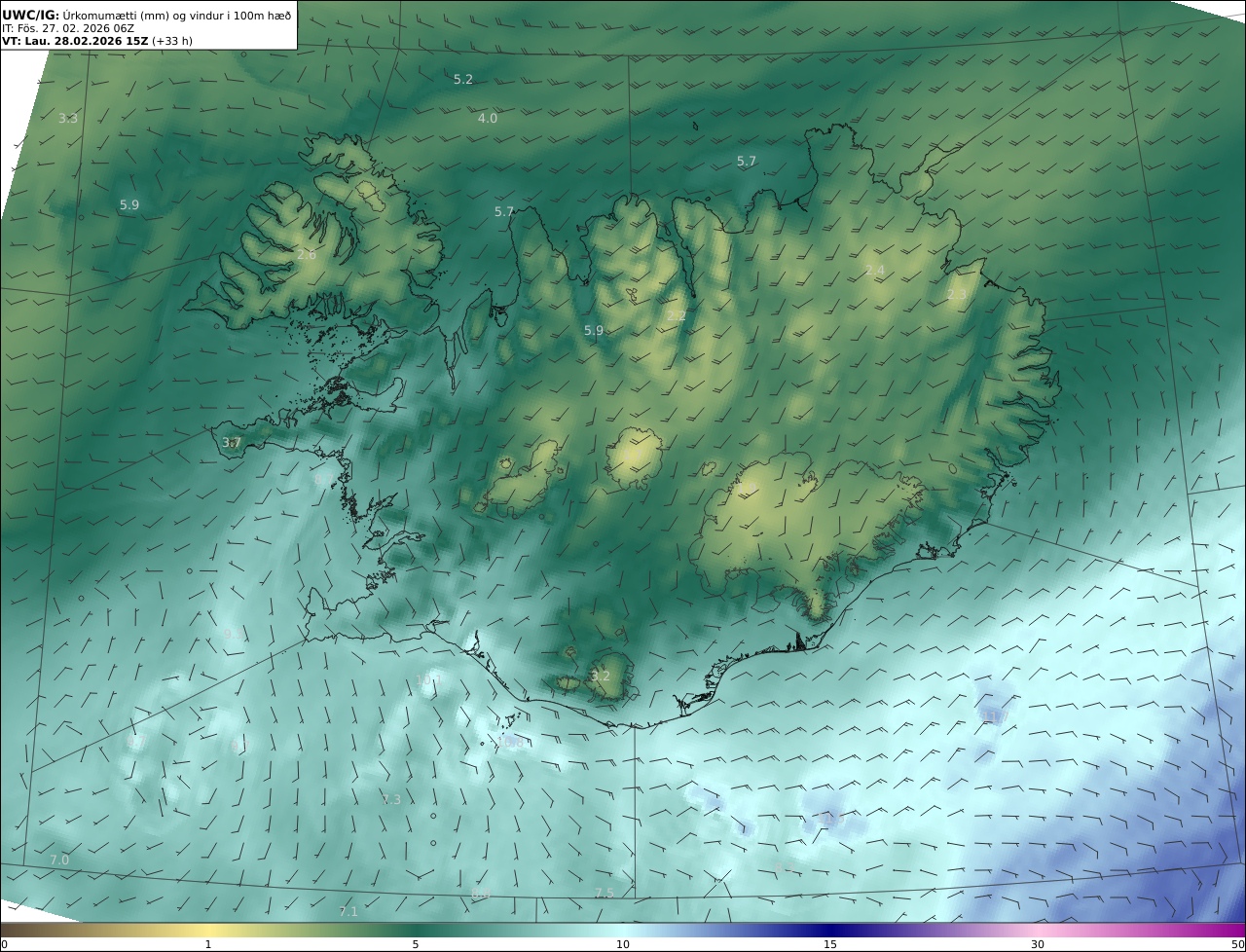The width and height of the screenshot is (1246, 952).
Task: Click the 2.4 value label
Action: (875, 271)
